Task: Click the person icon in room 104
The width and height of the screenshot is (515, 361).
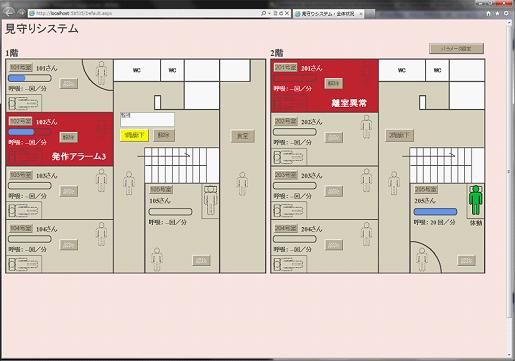Action: tap(101, 234)
